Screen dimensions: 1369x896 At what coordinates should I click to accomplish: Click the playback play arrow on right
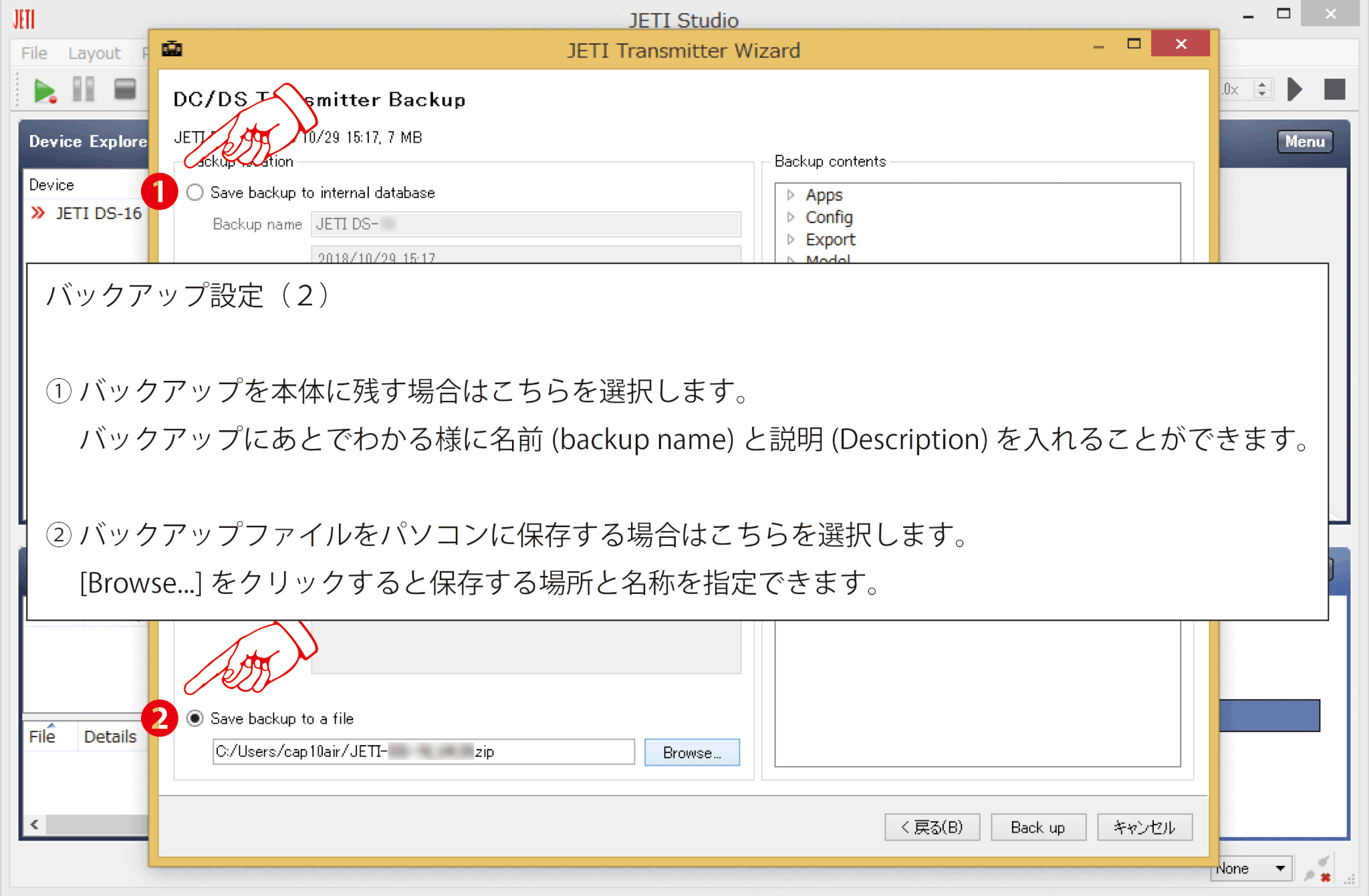1295,89
